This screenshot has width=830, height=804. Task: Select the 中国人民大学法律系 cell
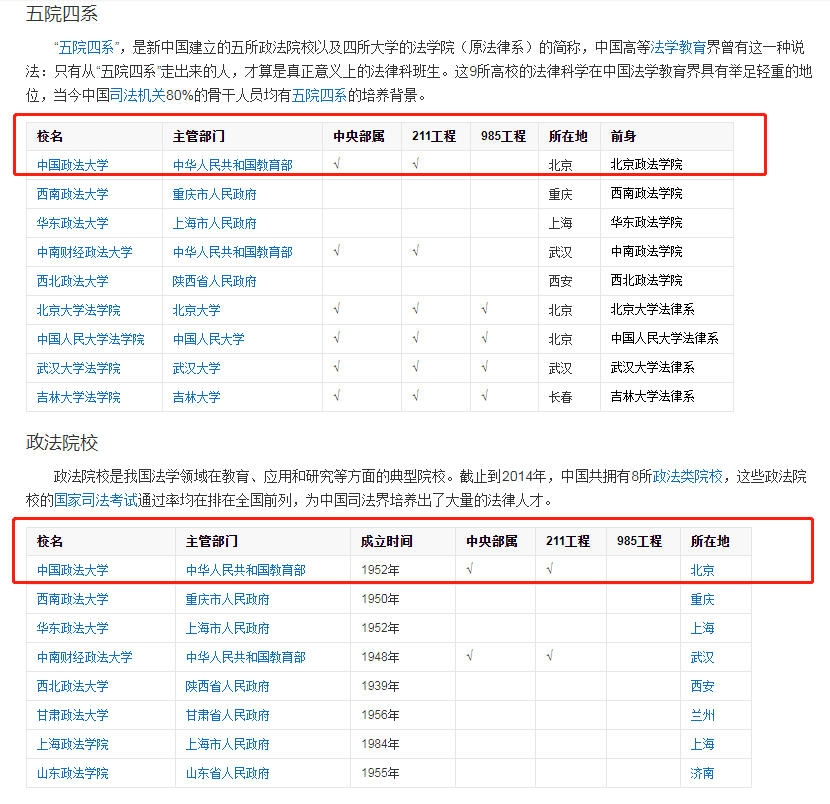tap(667, 339)
